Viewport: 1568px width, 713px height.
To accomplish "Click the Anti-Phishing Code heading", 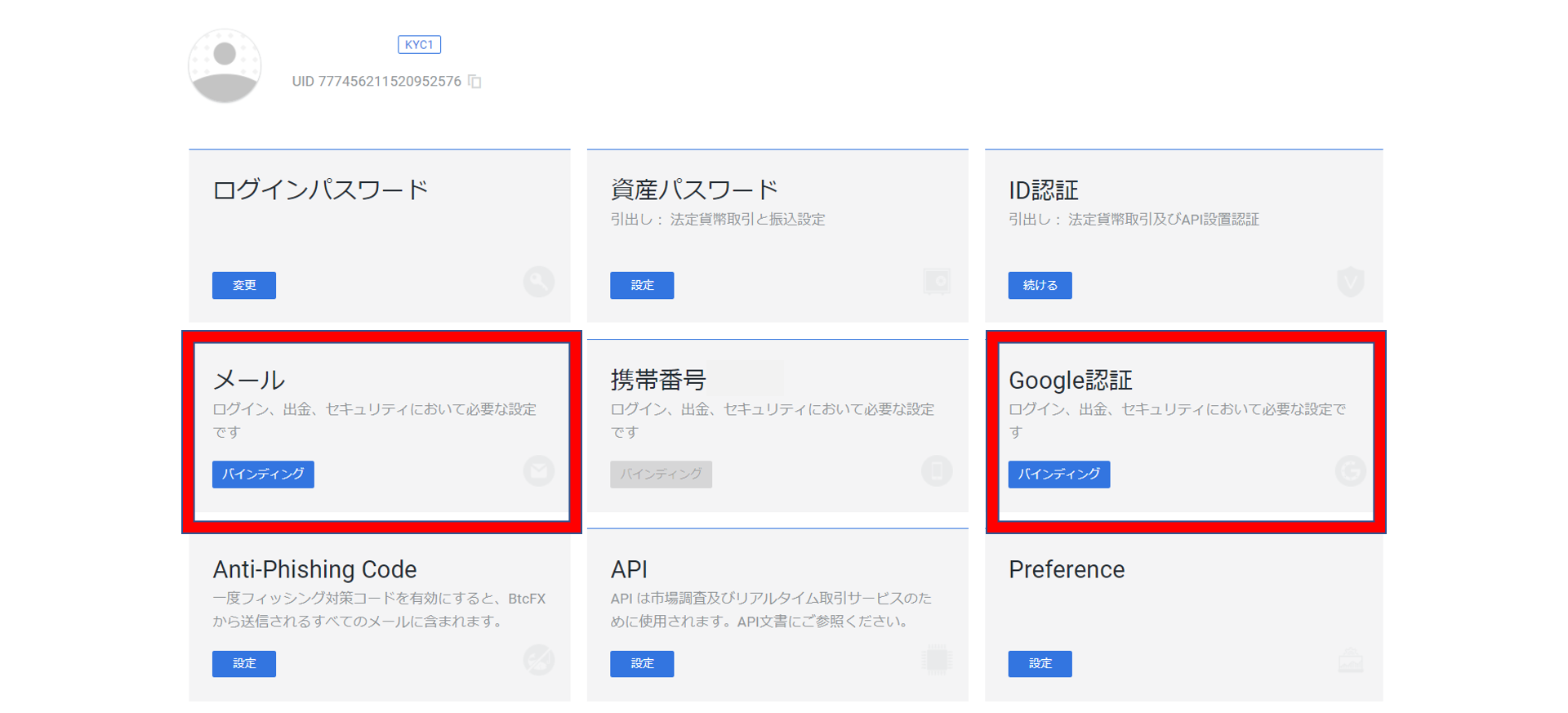I will click(314, 569).
